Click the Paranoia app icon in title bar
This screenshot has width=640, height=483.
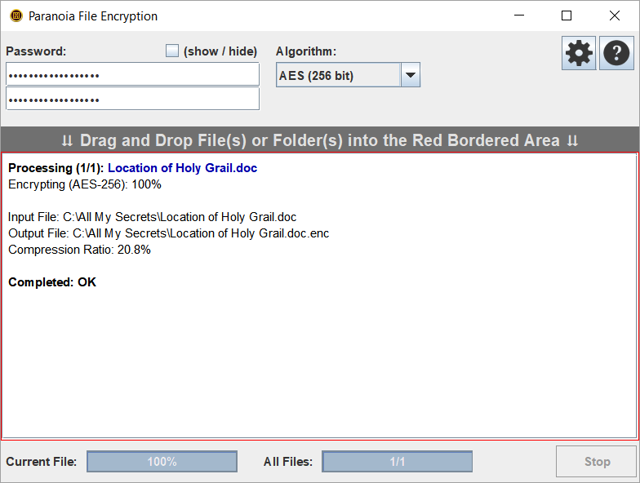click(16, 16)
